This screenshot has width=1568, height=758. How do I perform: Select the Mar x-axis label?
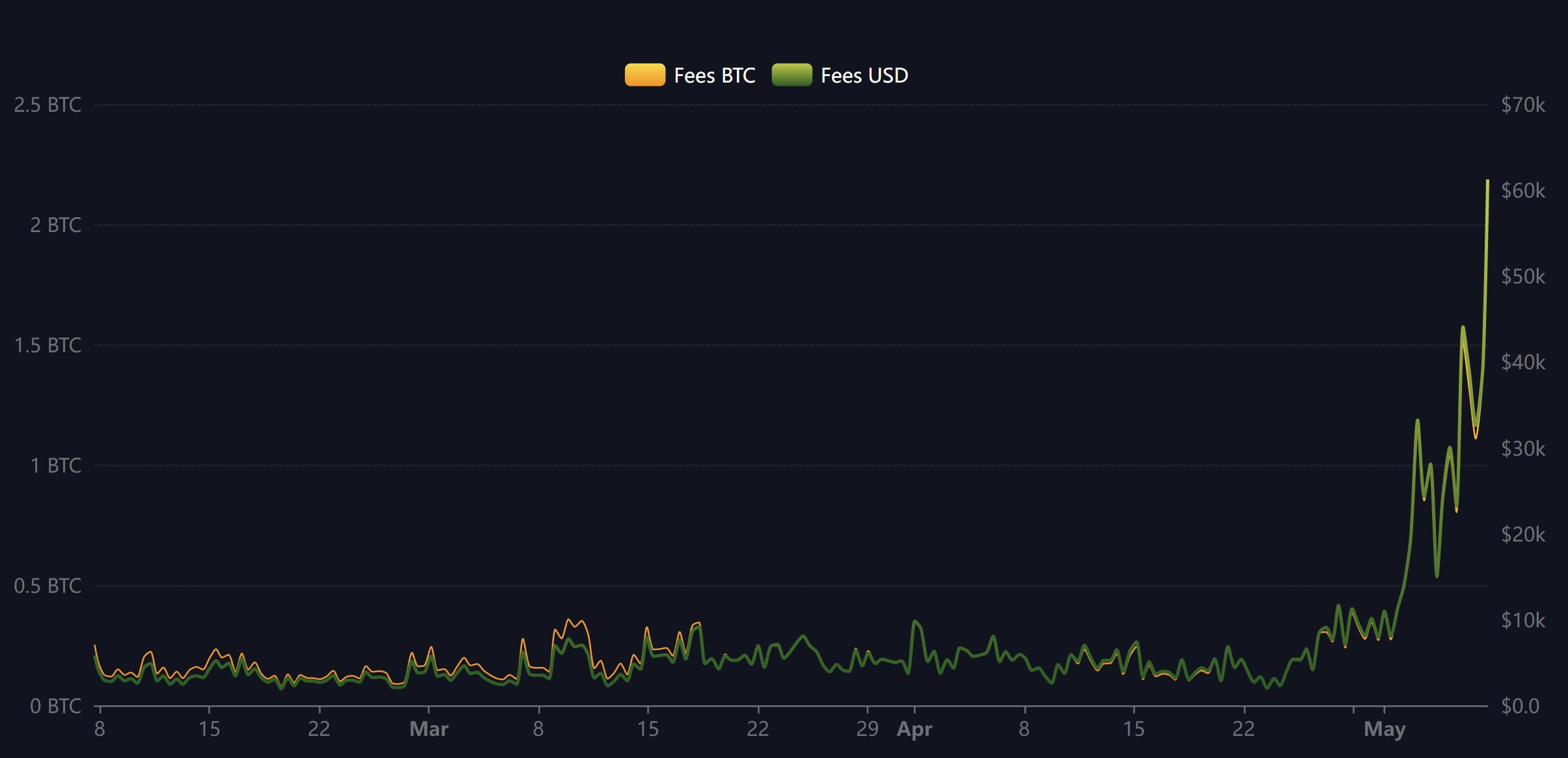[x=429, y=729]
